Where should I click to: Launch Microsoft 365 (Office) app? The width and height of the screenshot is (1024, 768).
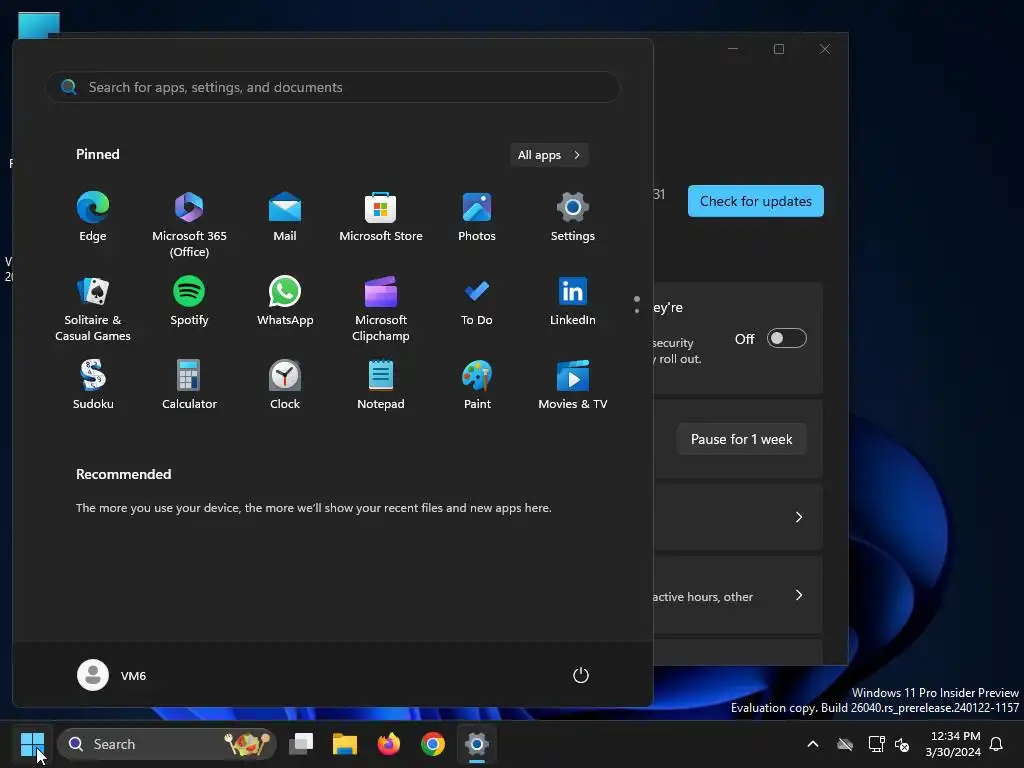coord(189,225)
